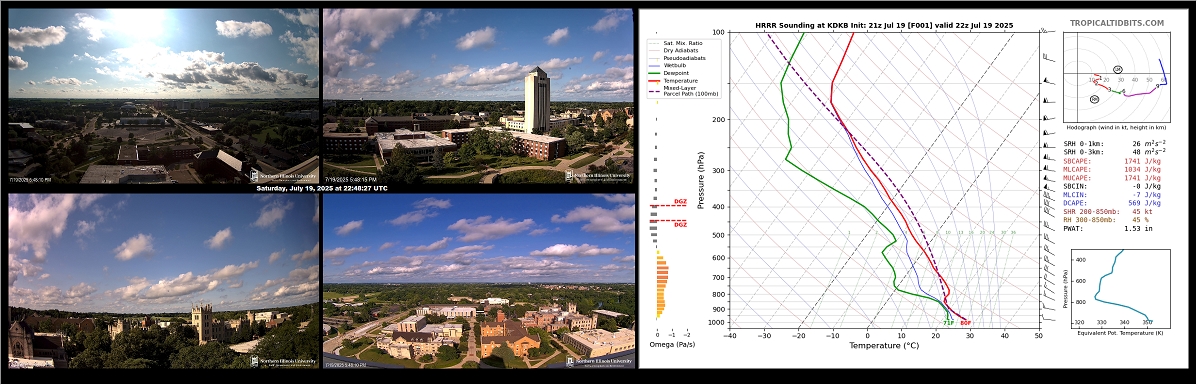Open the TROPICALTIDBITS.COM link
This screenshot has width=1197, height=385.
point(1117,24)
